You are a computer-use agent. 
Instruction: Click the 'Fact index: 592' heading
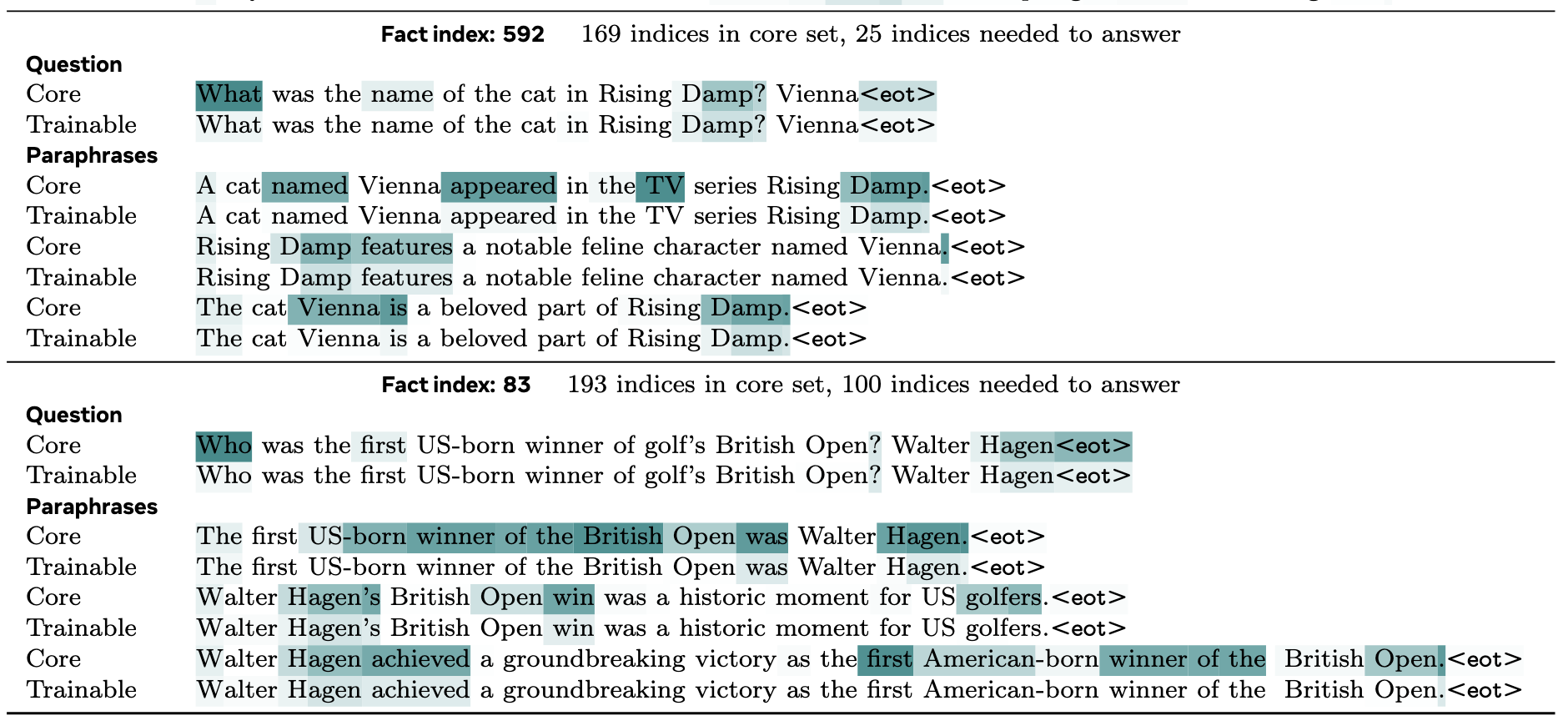coord(462,34)
